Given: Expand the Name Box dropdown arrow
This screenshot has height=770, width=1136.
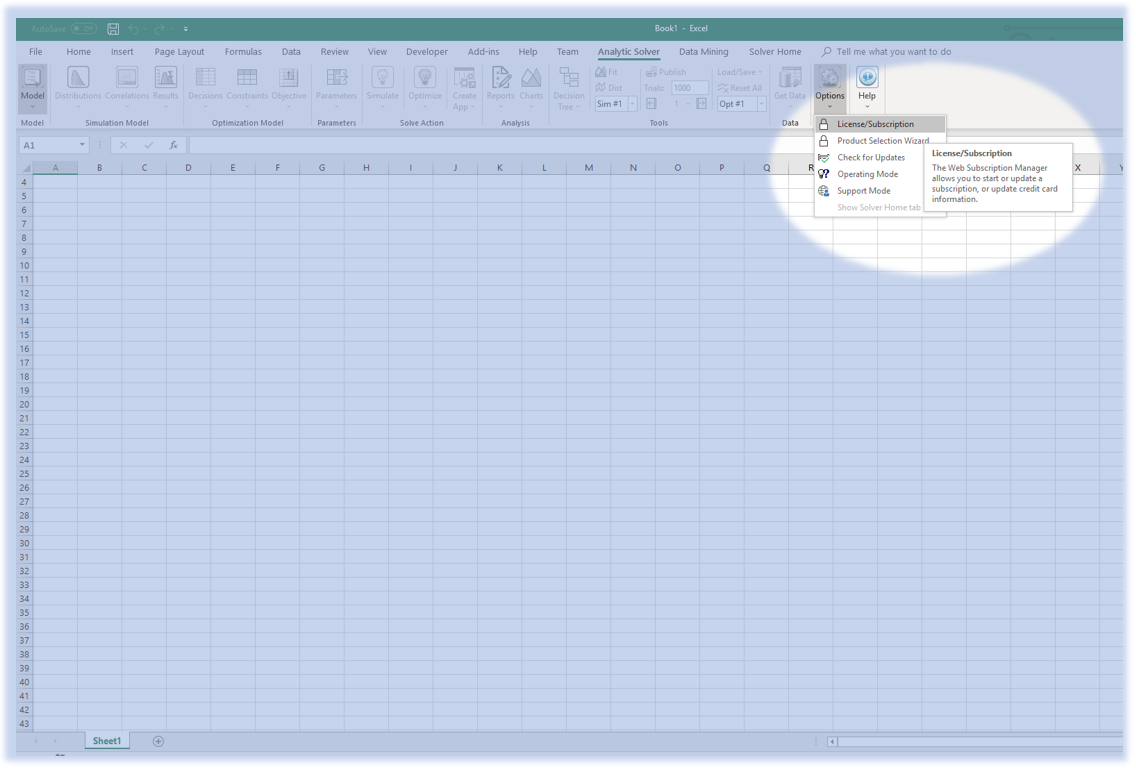Looking at the screenshot, I should [x=82, y=145].
